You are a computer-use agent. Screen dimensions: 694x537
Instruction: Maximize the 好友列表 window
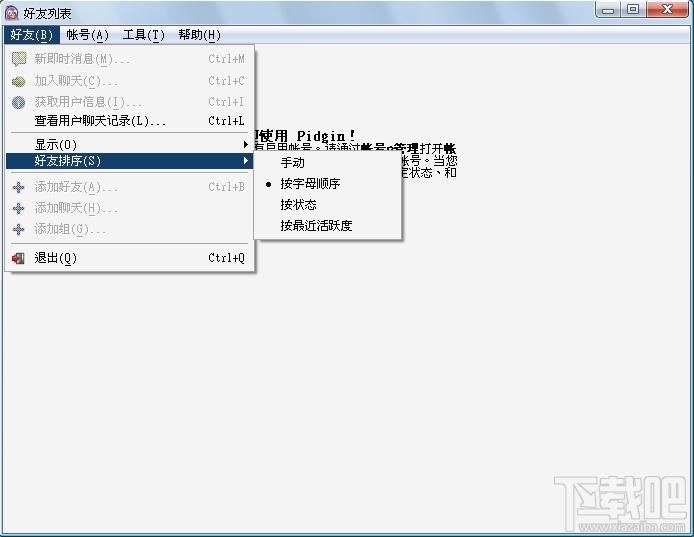point(633,10)
